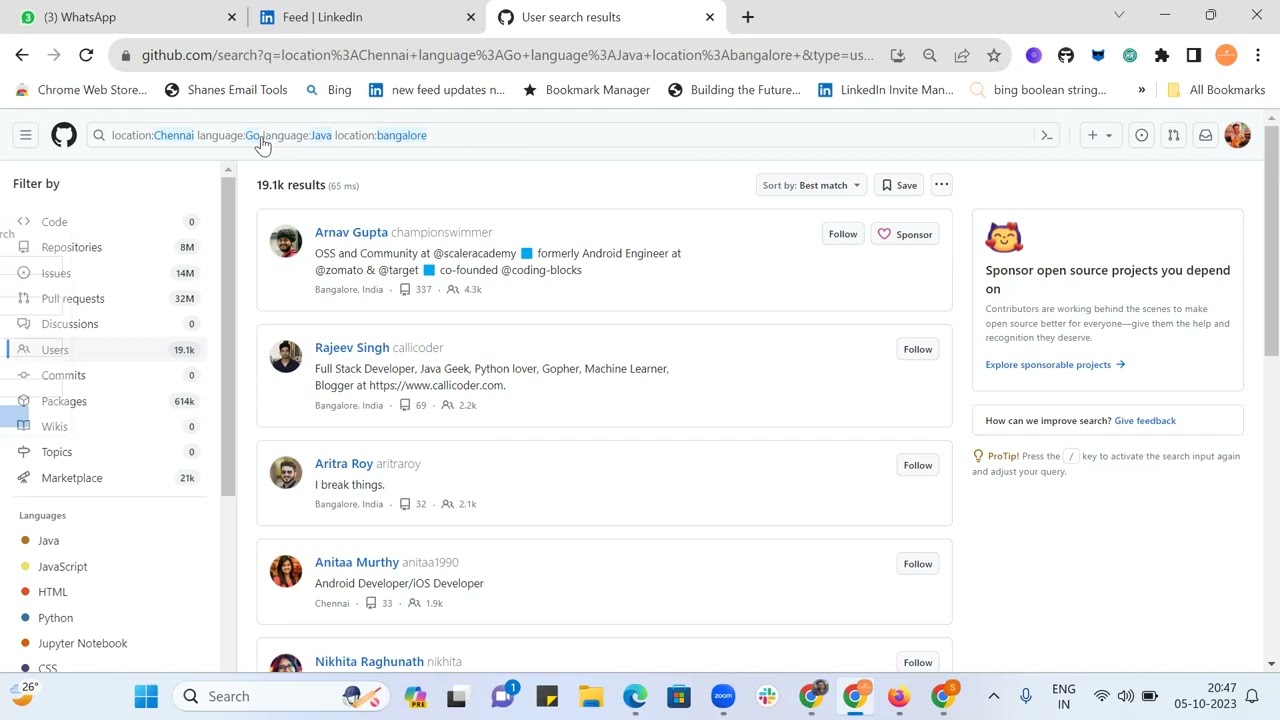
Task: Bookmark this page with star icon
Action: point(993,55)
